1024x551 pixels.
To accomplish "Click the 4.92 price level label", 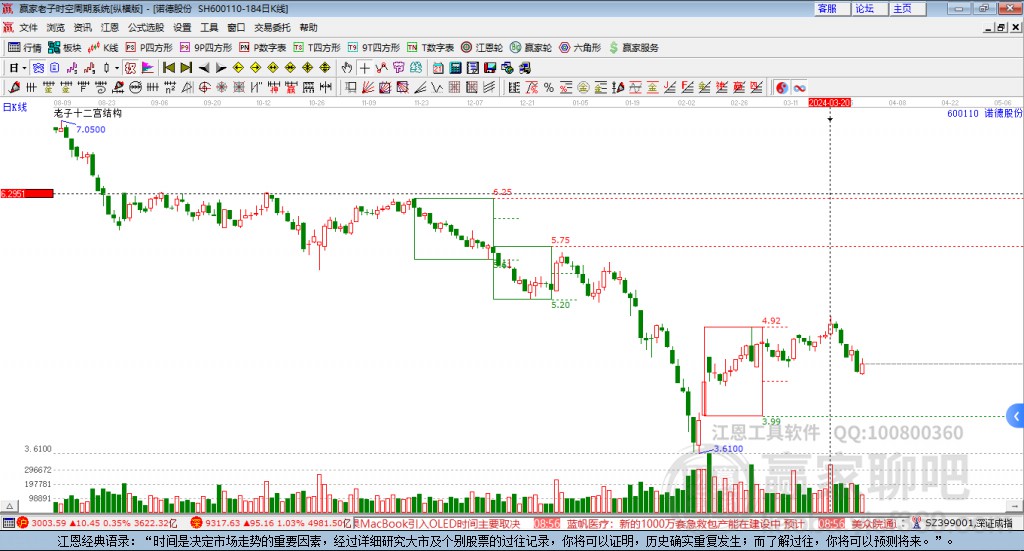I will click(x=771, y=321).
